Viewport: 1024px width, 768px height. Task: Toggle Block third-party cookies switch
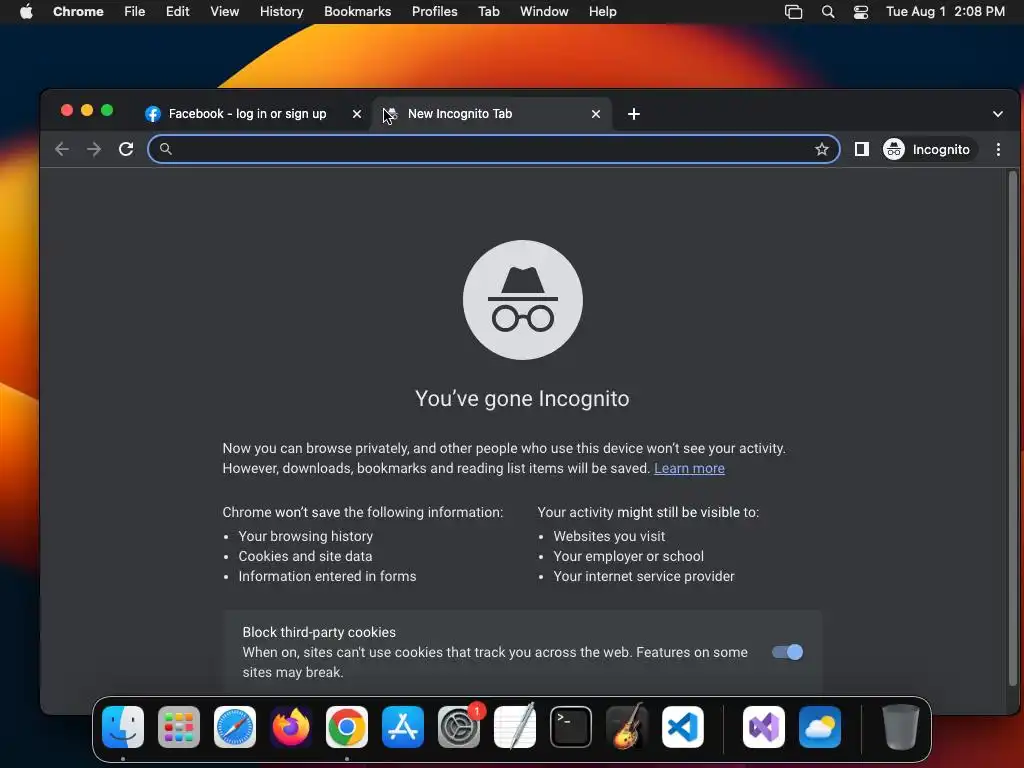point(787,652)
